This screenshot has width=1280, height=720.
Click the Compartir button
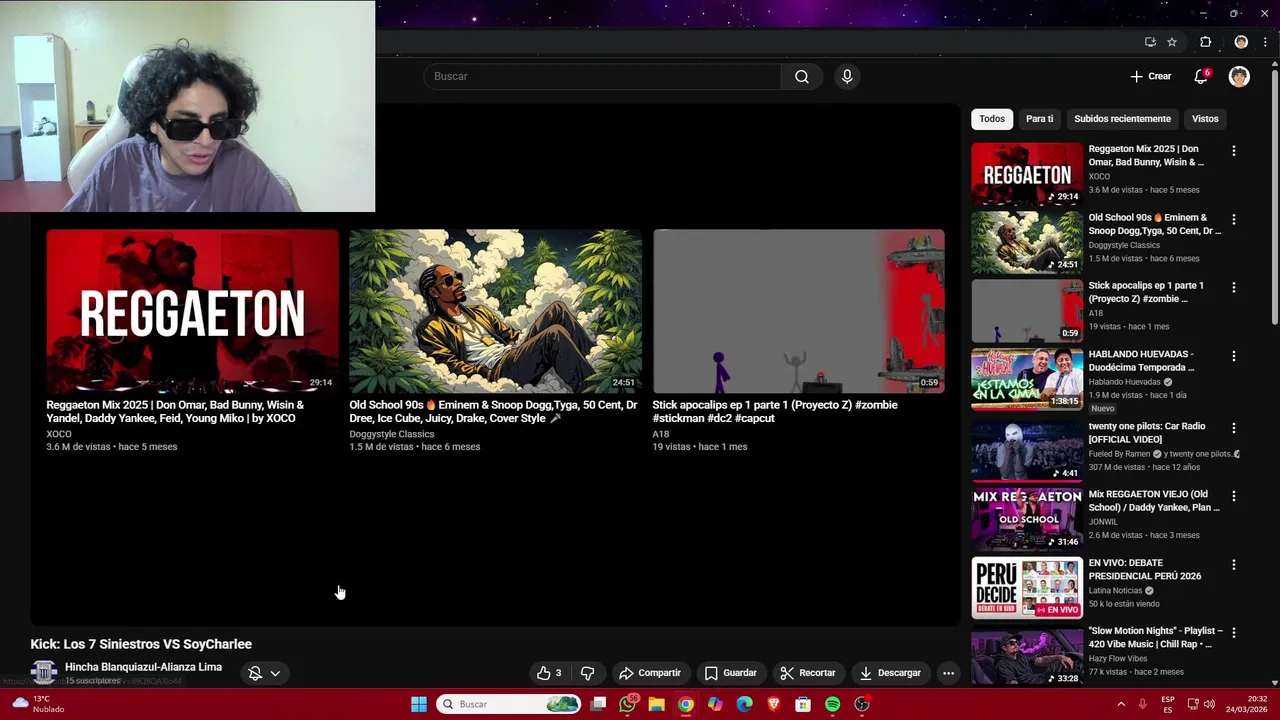click(649, 673)
